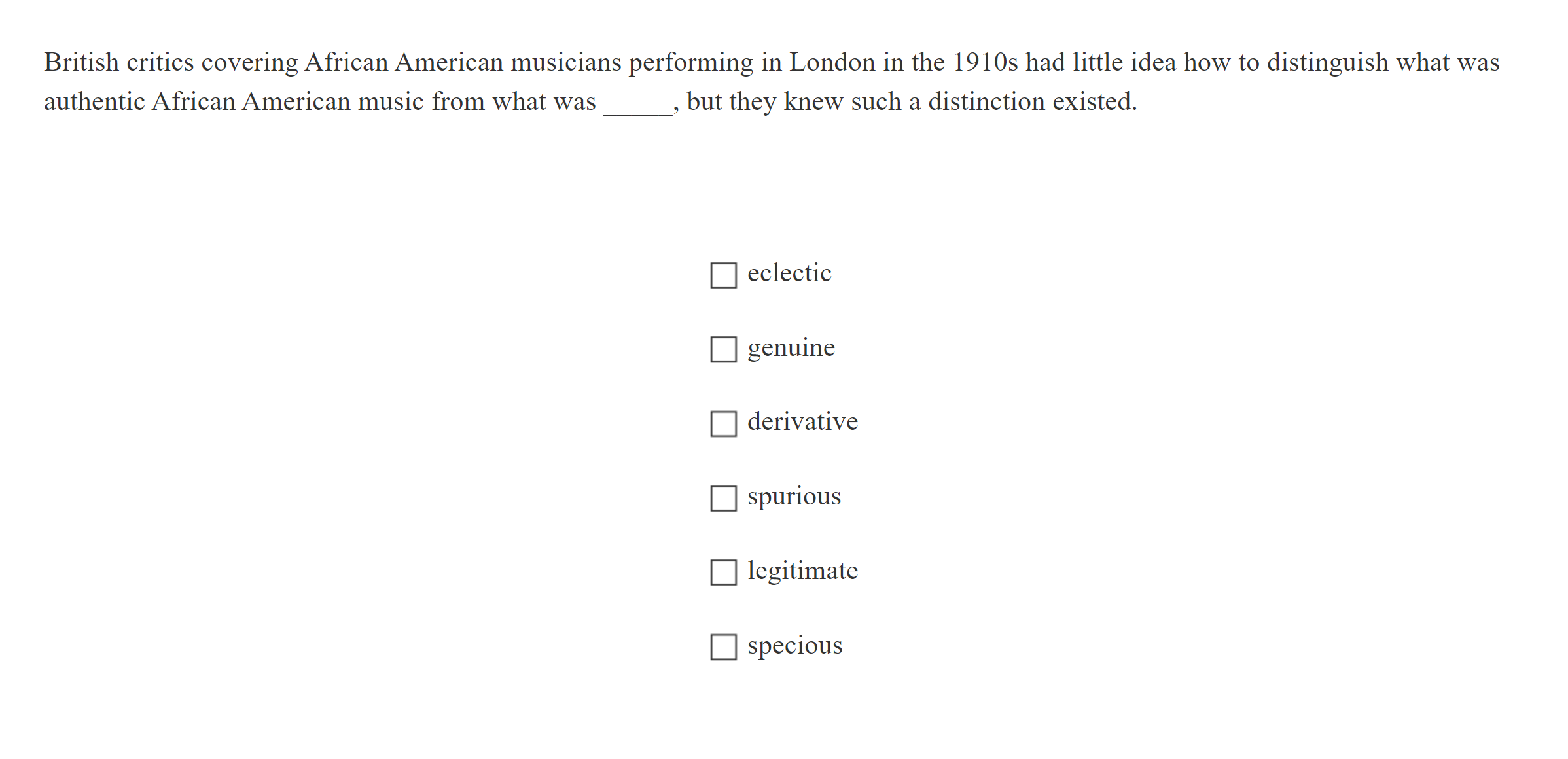Click the answer text "spurious"
The height and width of the screenshot is (759, 1568).
794,497
